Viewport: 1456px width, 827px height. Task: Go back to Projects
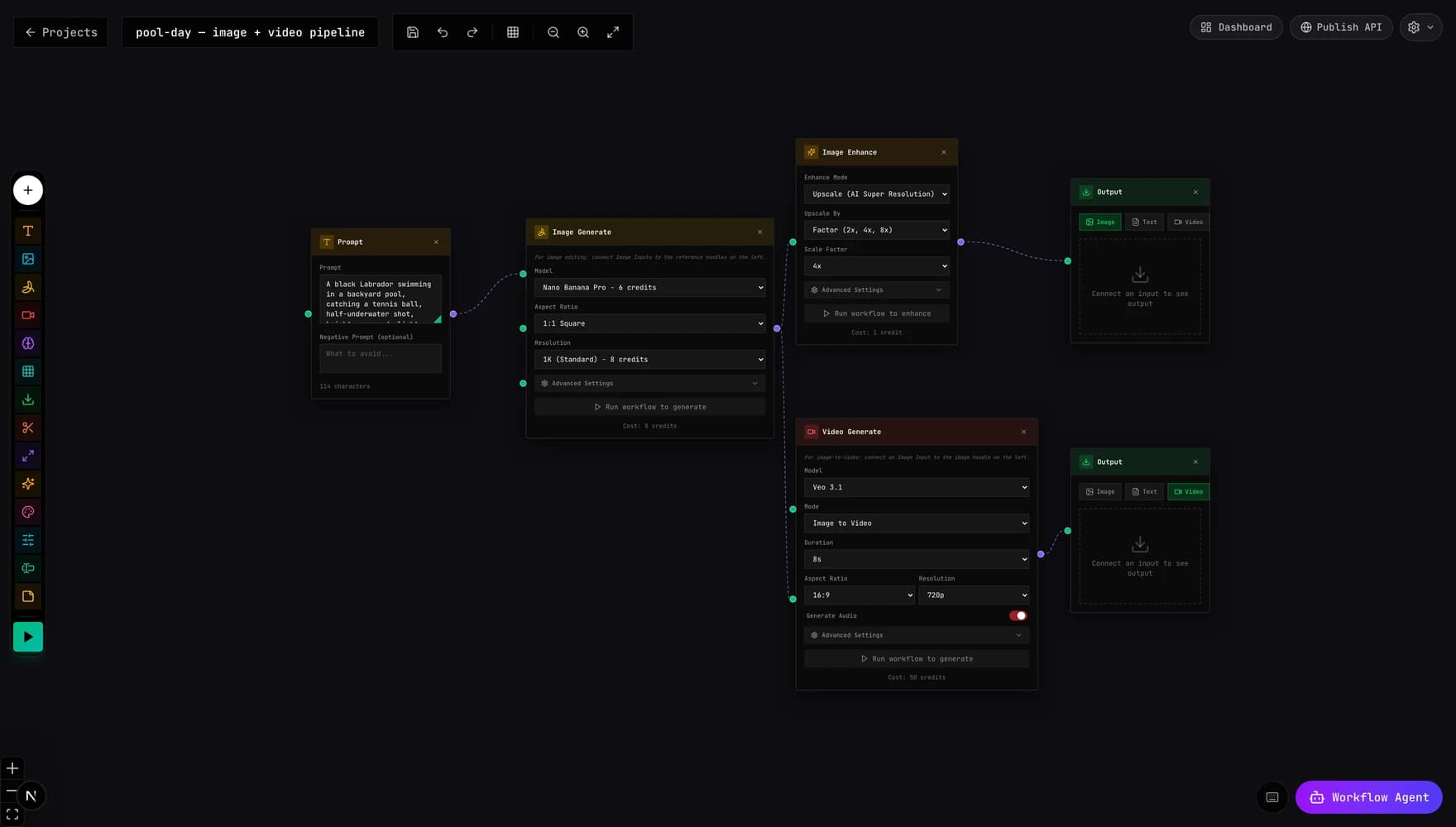point(60,32)
